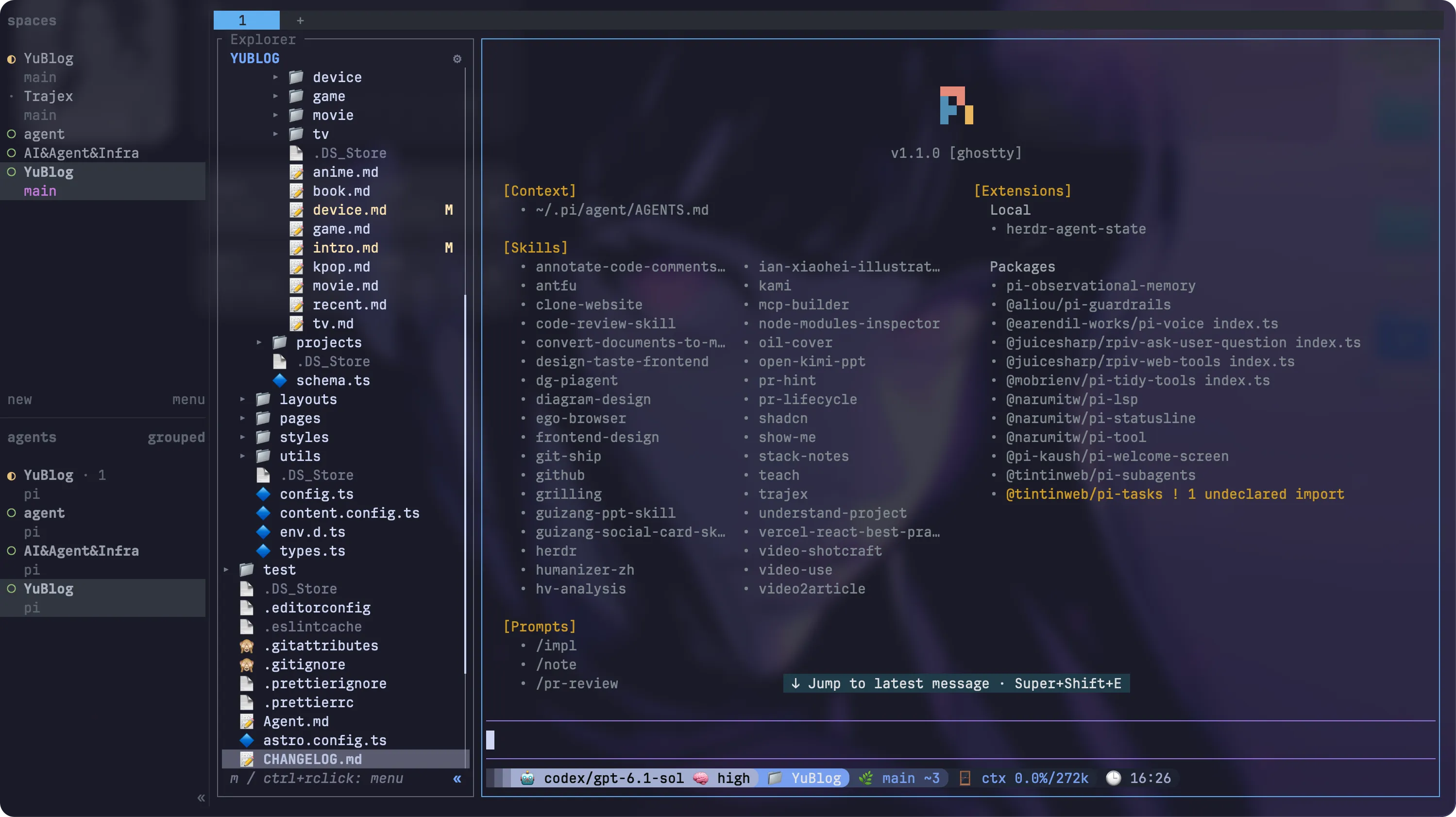The height and width of the screenshot is (817, 1456).
Task: Click the schema.ts file icon
Action: [x=280, y=380]
